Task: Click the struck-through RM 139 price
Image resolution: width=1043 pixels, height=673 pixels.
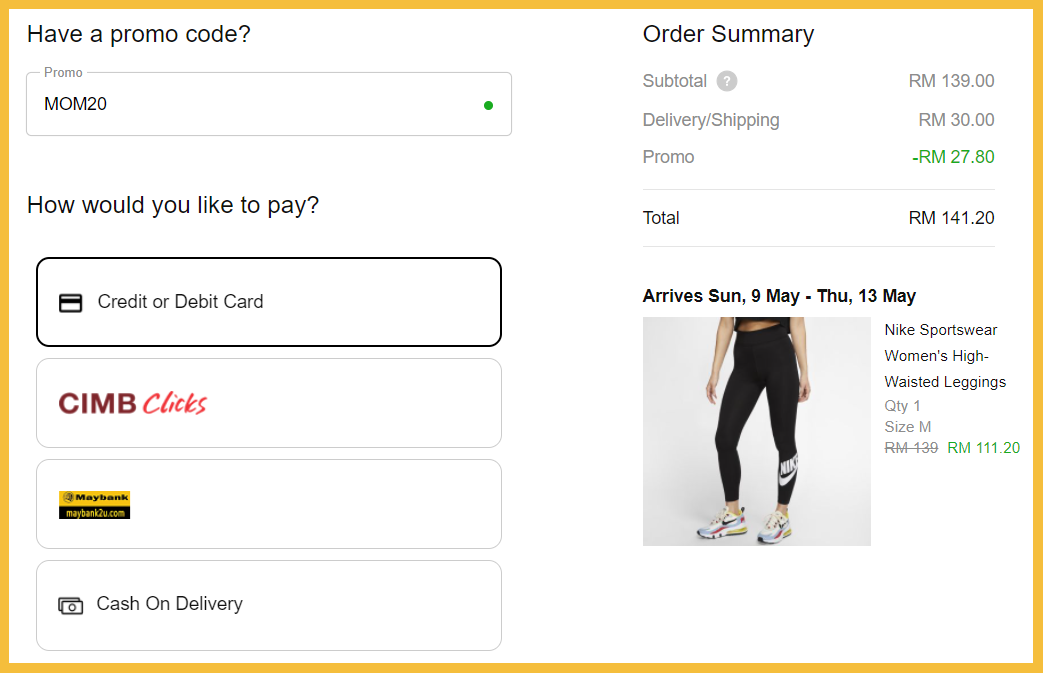Action: click(911, 448)
